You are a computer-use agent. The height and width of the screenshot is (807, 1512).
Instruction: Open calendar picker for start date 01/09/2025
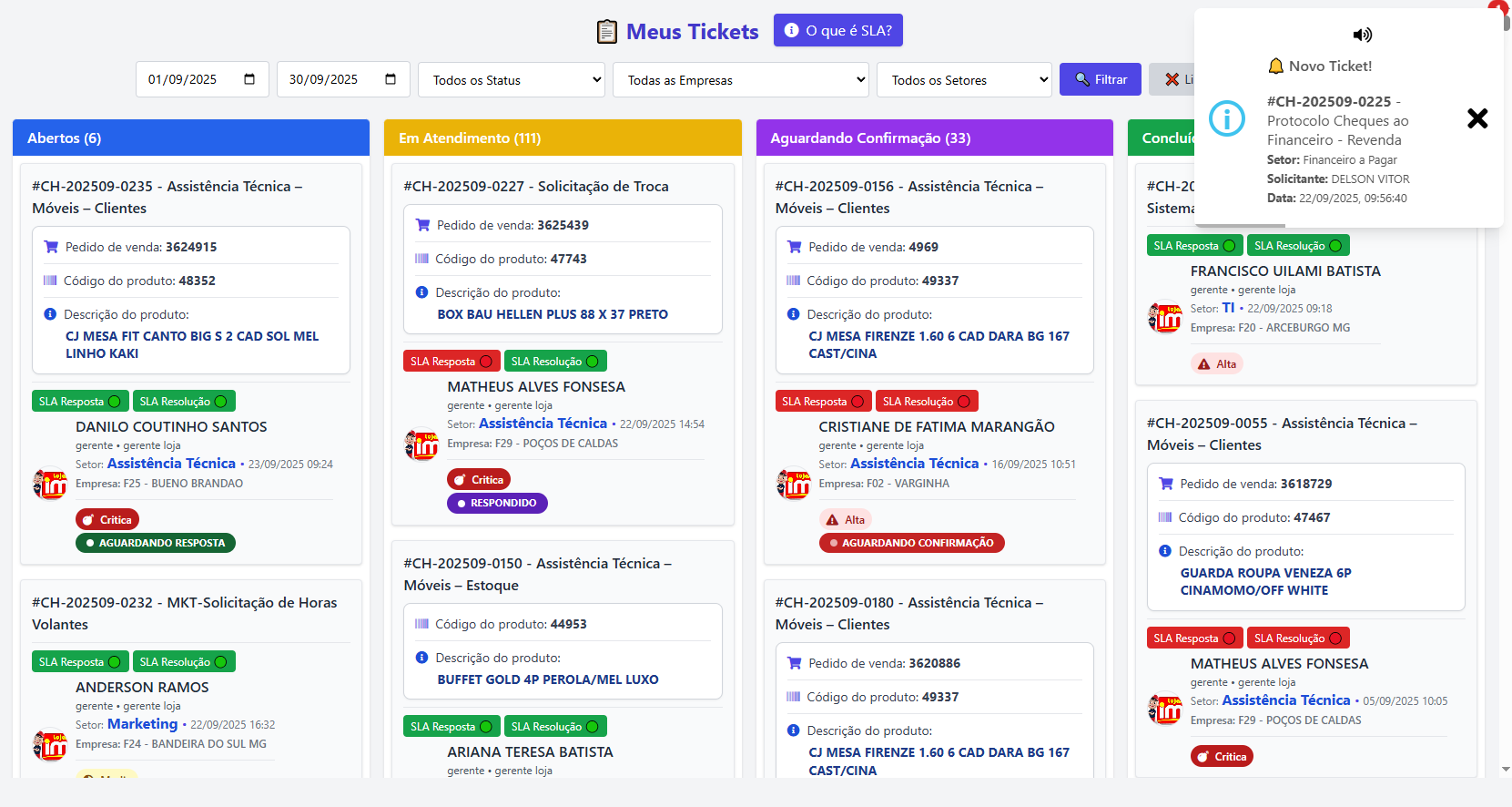tap(249, 79)
